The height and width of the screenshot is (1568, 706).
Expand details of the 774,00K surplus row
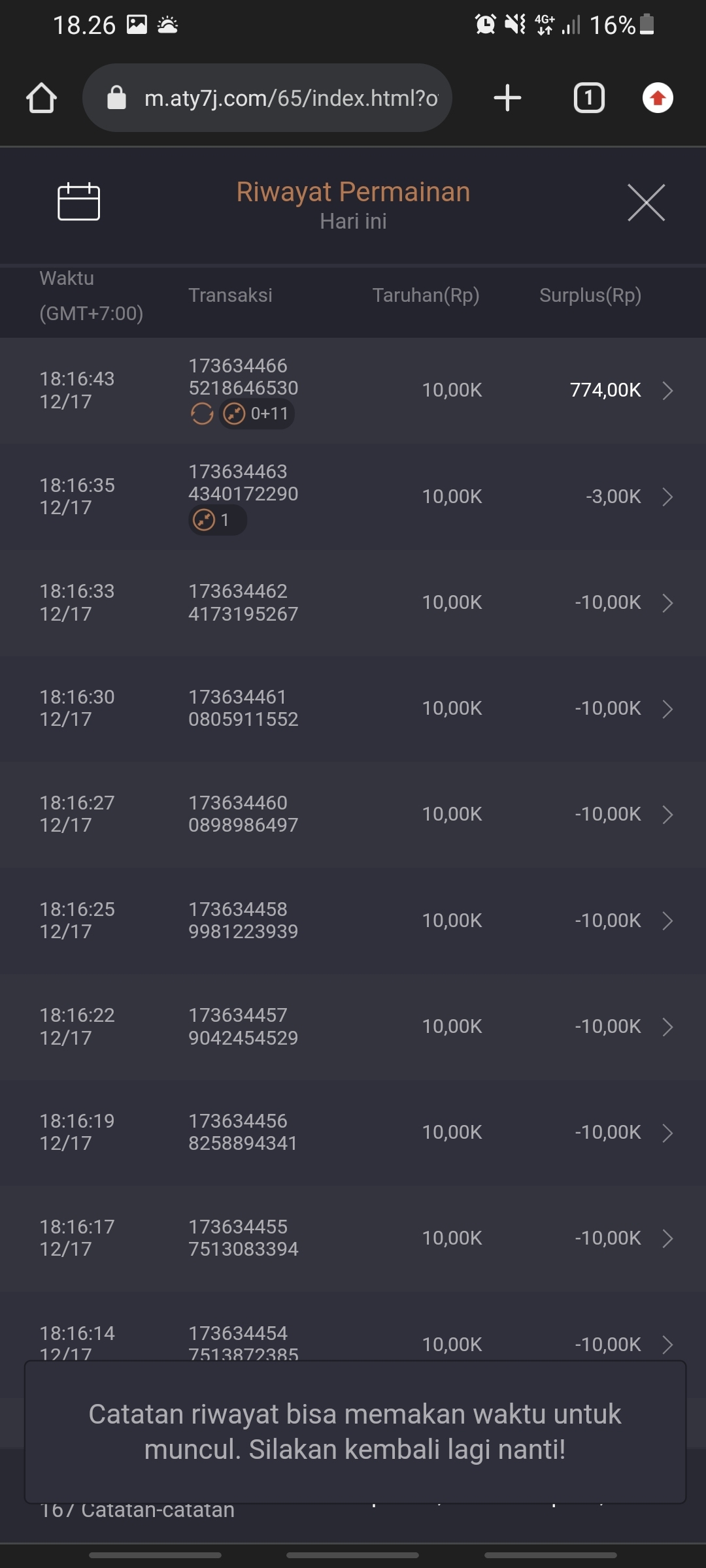click(x=667, y=391)
